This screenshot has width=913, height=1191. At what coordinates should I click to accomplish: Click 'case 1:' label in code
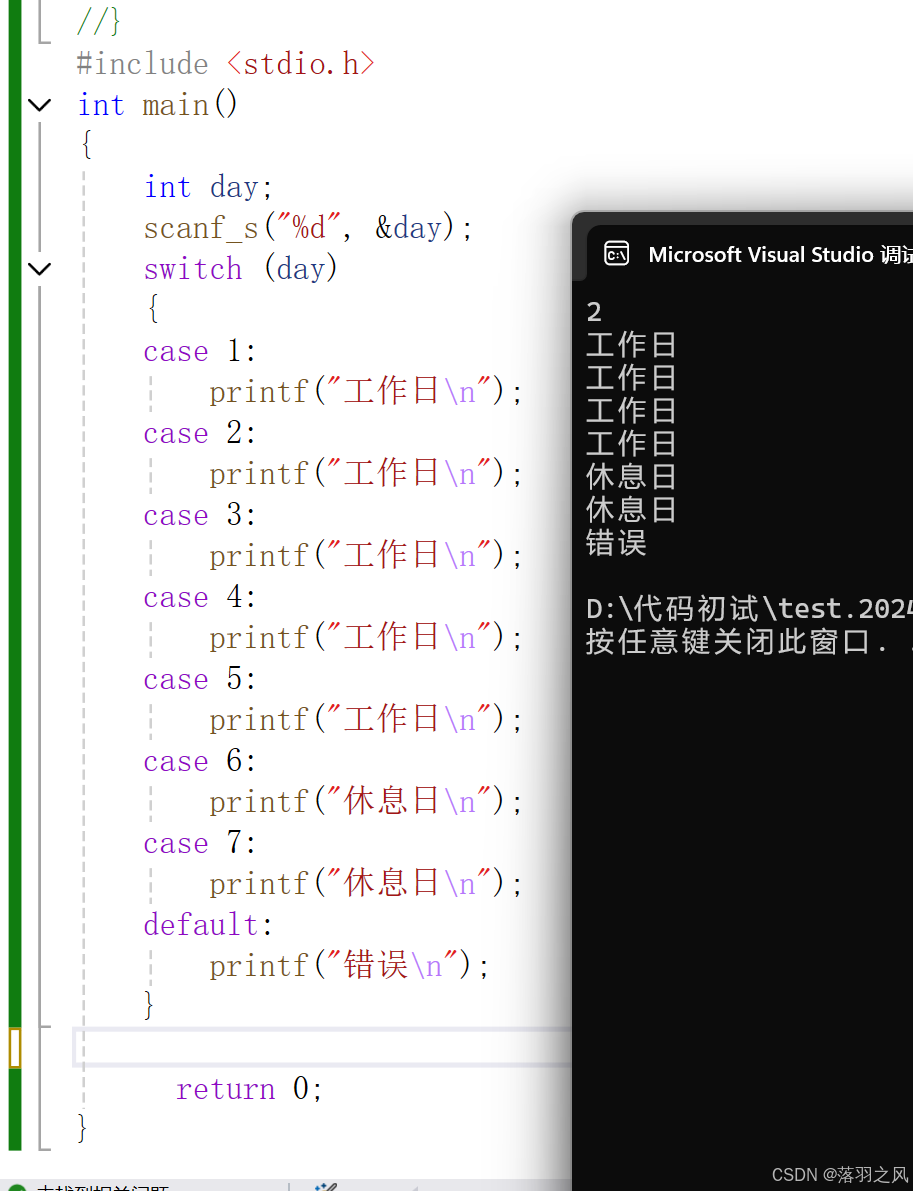pos(201,351)
